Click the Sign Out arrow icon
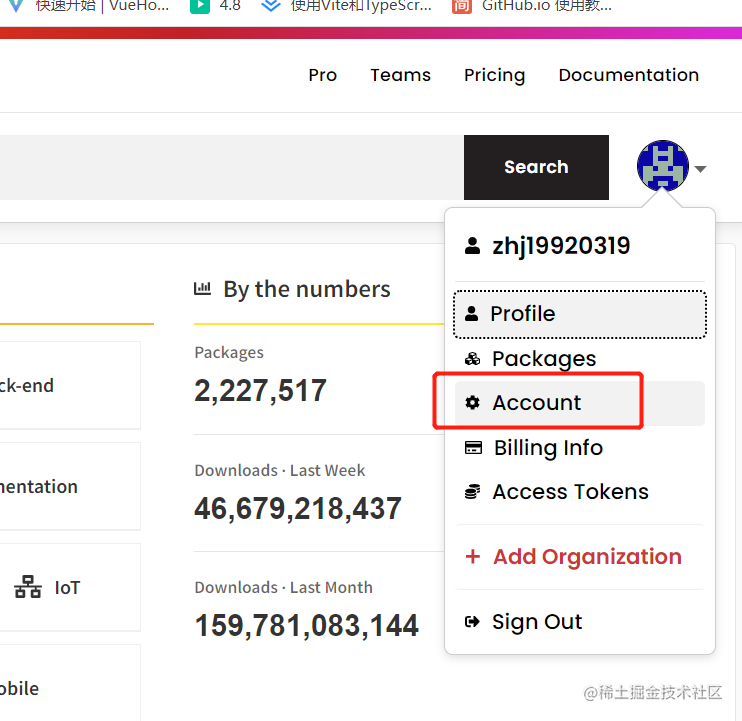This screenshot has width=742, height=721. (472, 622)
